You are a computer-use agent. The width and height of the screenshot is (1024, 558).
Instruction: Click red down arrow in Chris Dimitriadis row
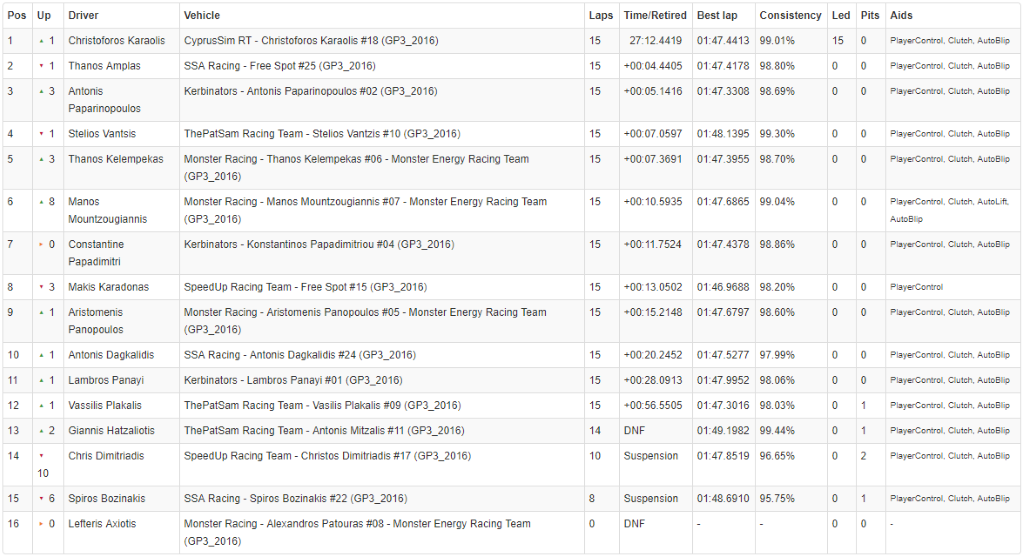point(41,456)
